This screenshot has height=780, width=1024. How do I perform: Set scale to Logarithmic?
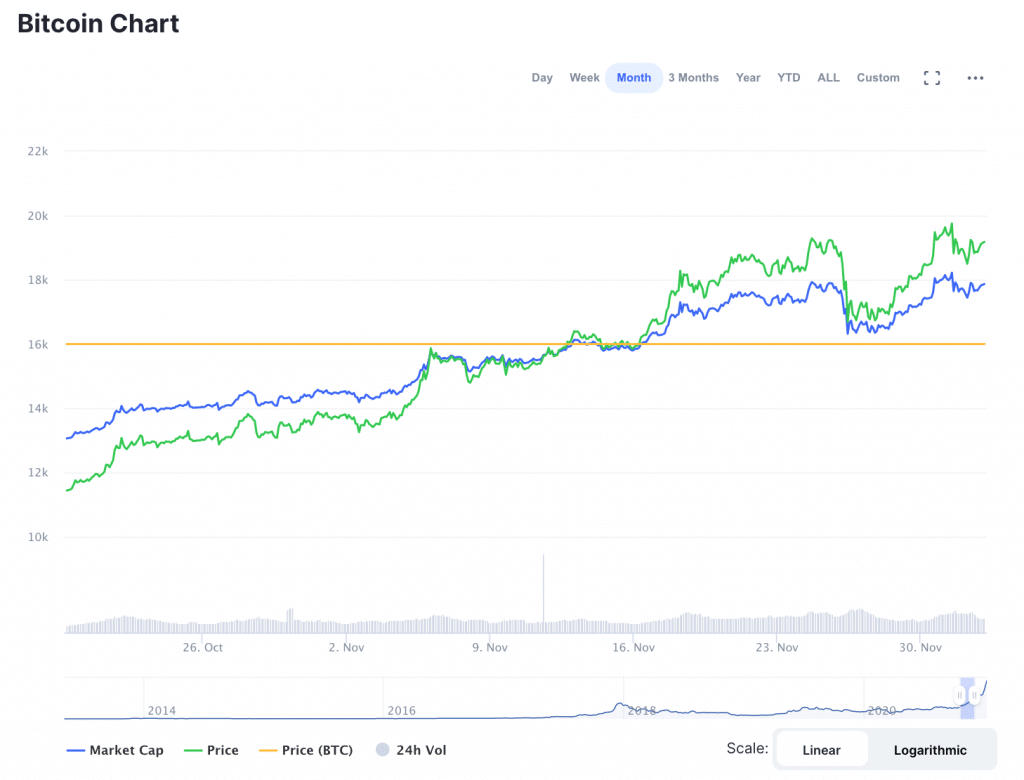pos(930,750)
